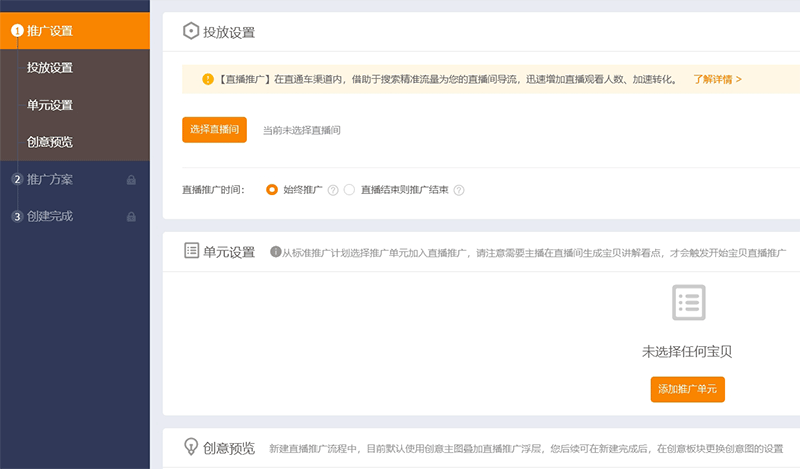
Task: Select the 直播结束则推广结束 radio option
Action: (x=349, y=190)
